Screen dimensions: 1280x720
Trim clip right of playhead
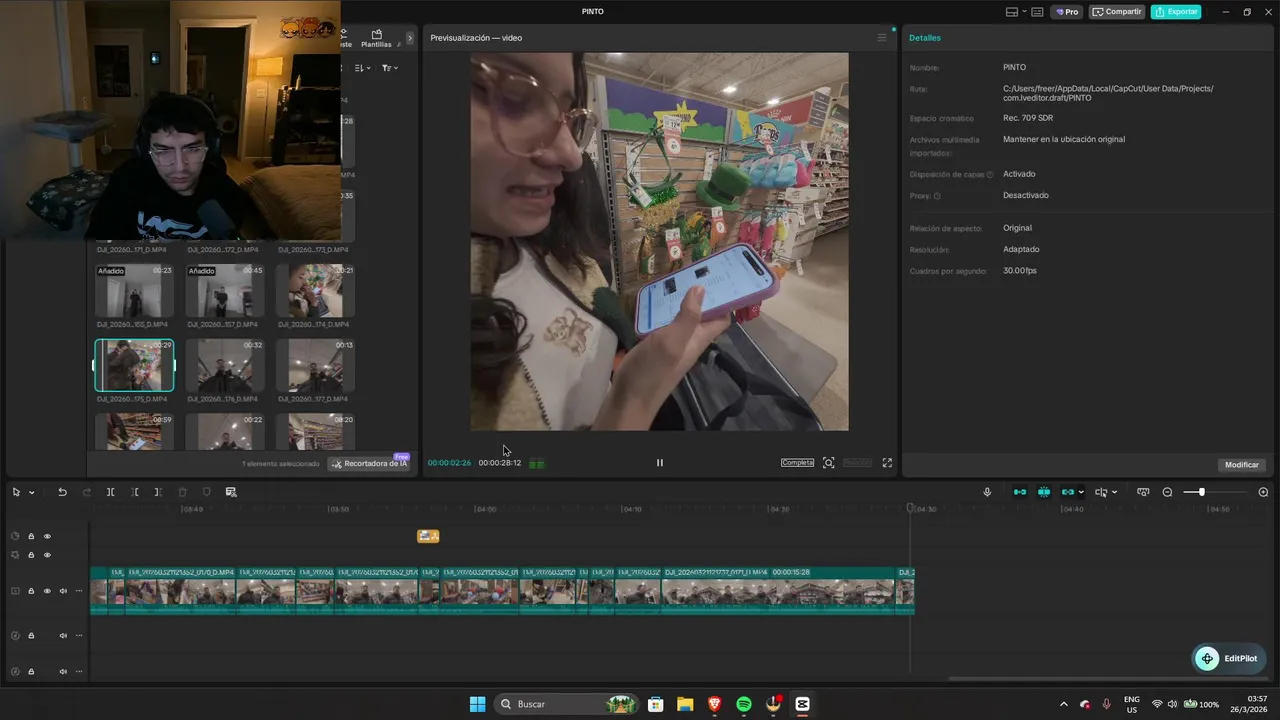coord(158,492)
